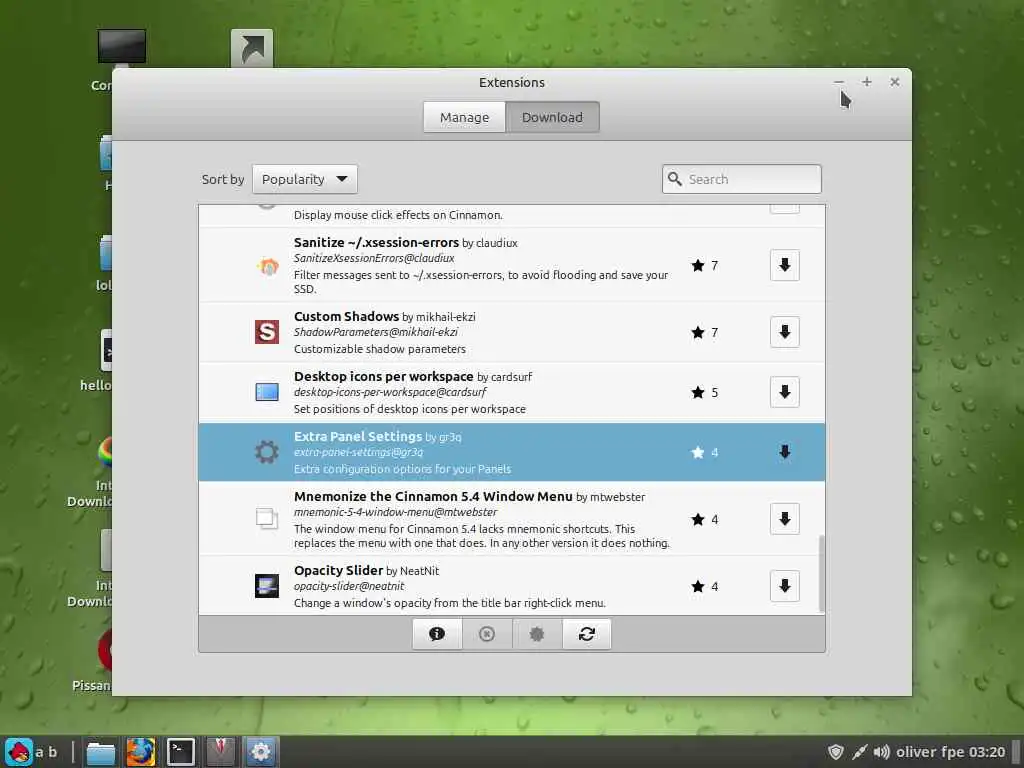Download the Opacity Slider extension
This screenshot has height=768, width=1024.
point(784,586)
